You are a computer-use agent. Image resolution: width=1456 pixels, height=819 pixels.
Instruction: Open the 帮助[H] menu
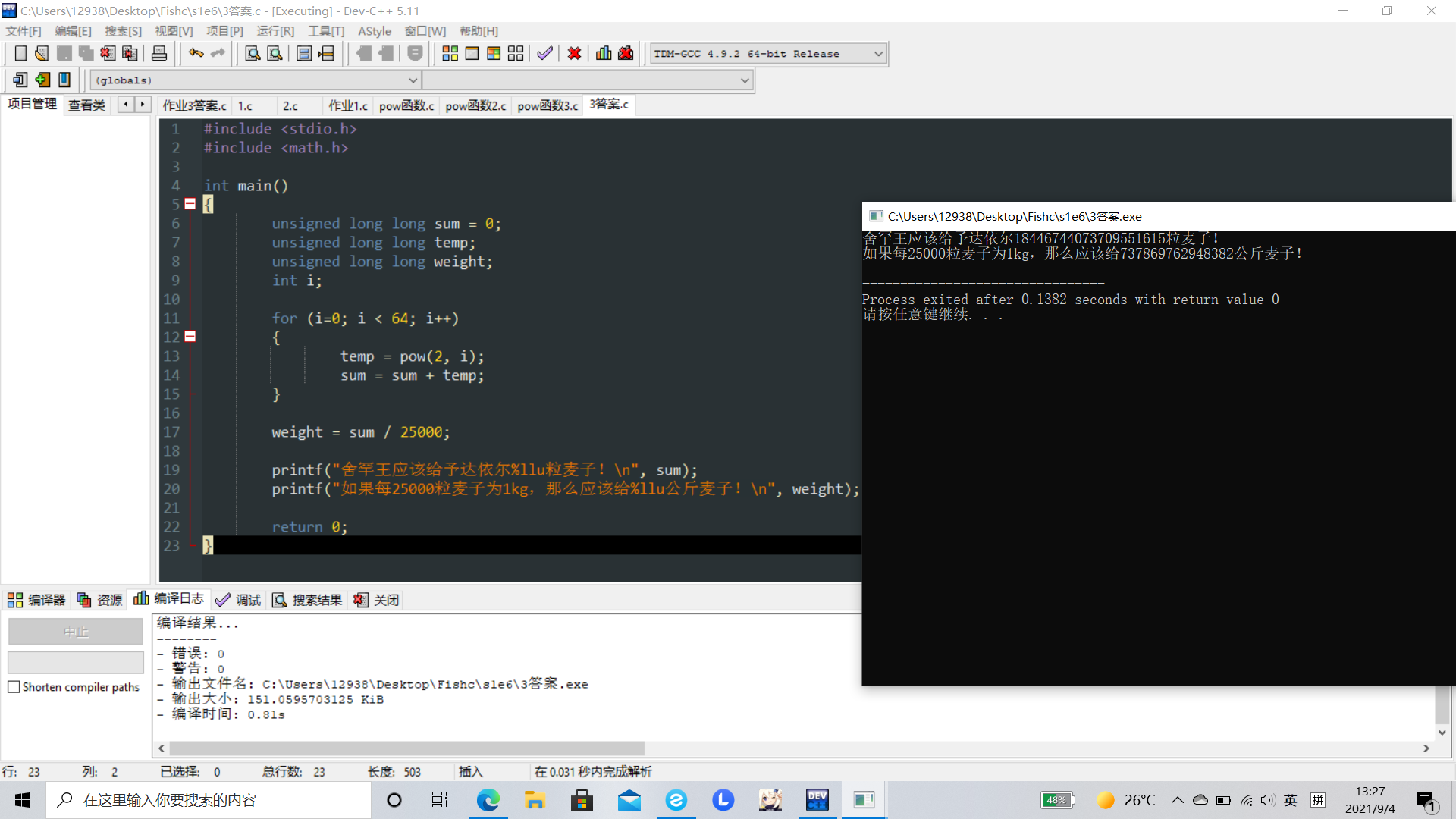pos(479,31)
